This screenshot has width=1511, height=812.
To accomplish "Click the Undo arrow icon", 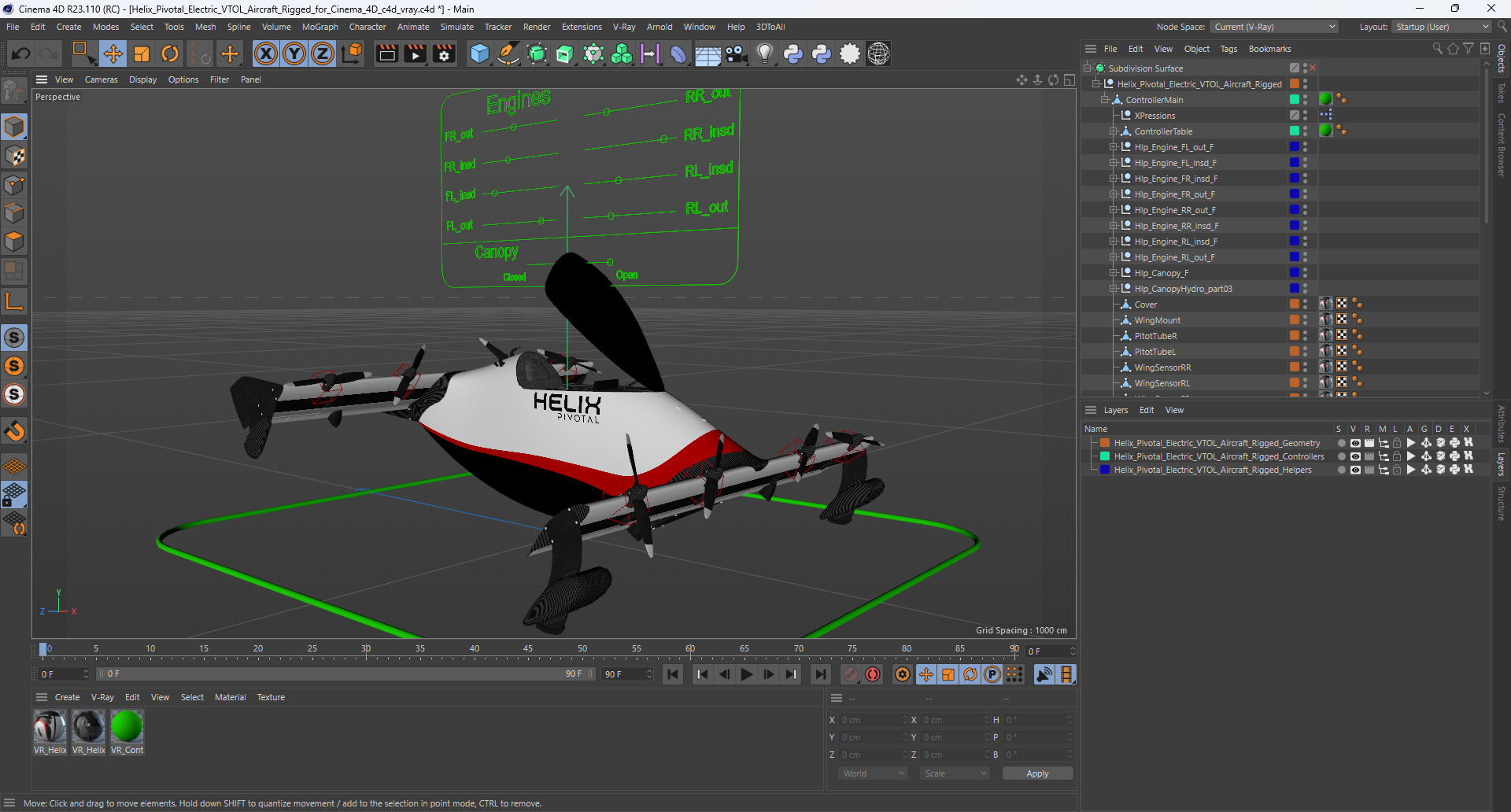I will [x=21, y=54].
